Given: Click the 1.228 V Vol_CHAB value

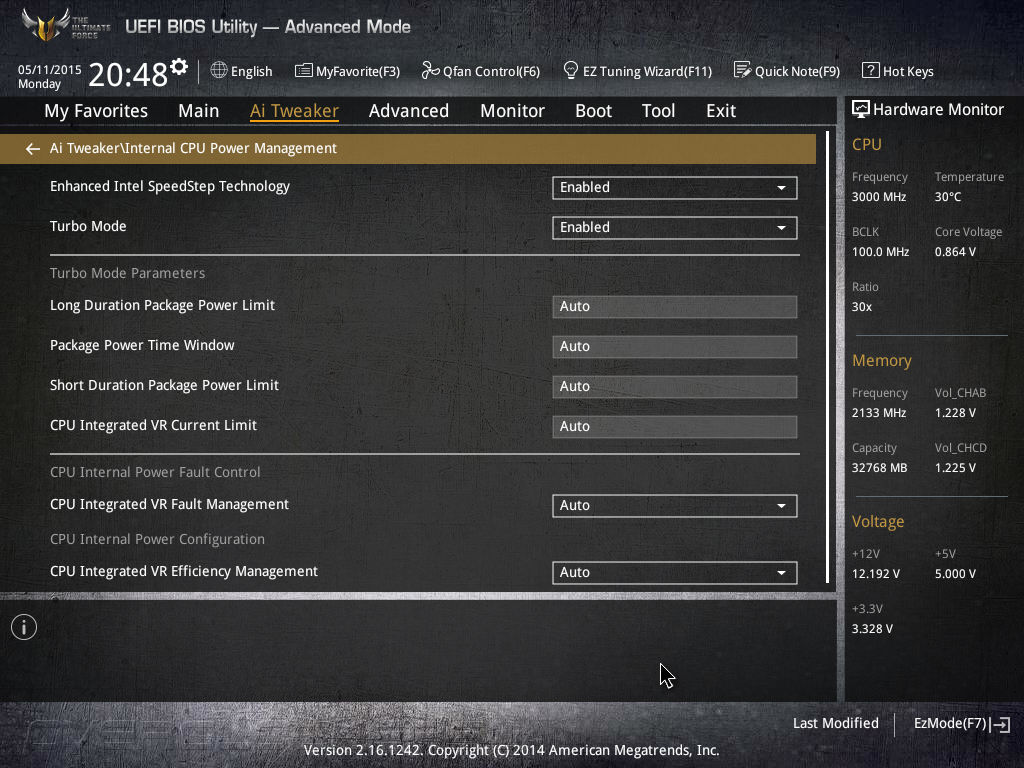Looking at the screenshot, I should pyautogui.click(x=955, y=413).
